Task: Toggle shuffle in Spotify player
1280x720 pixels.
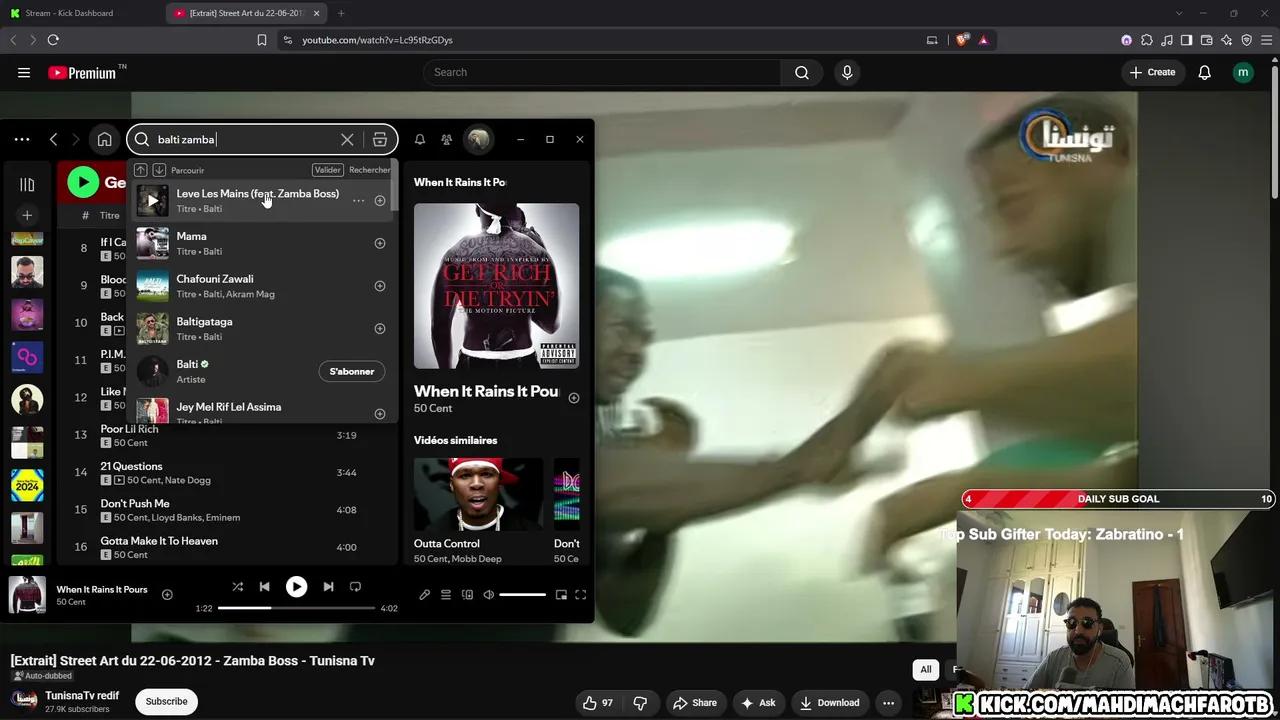Action: point(238,587)
